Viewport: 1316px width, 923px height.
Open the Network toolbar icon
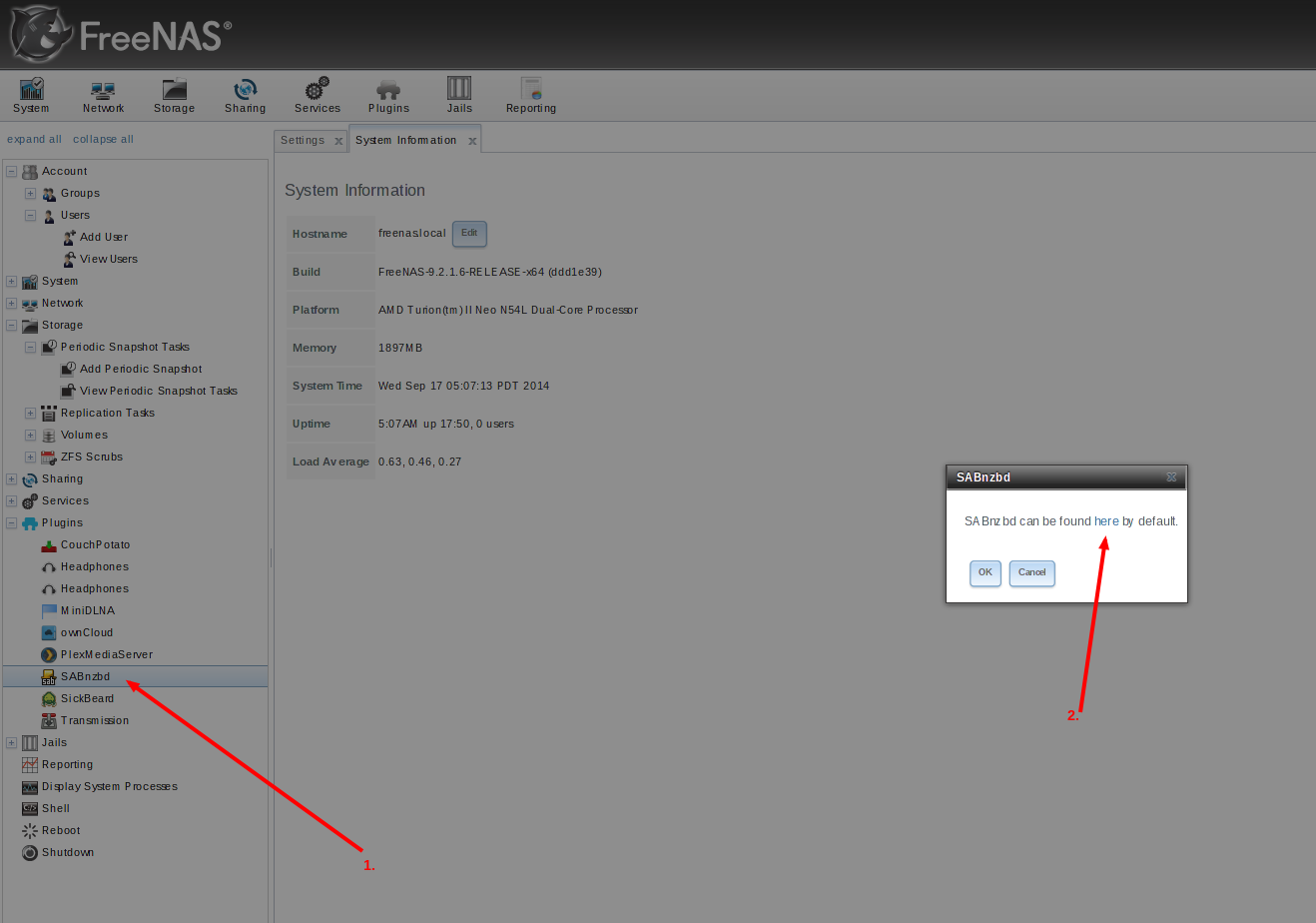(103, 96)
